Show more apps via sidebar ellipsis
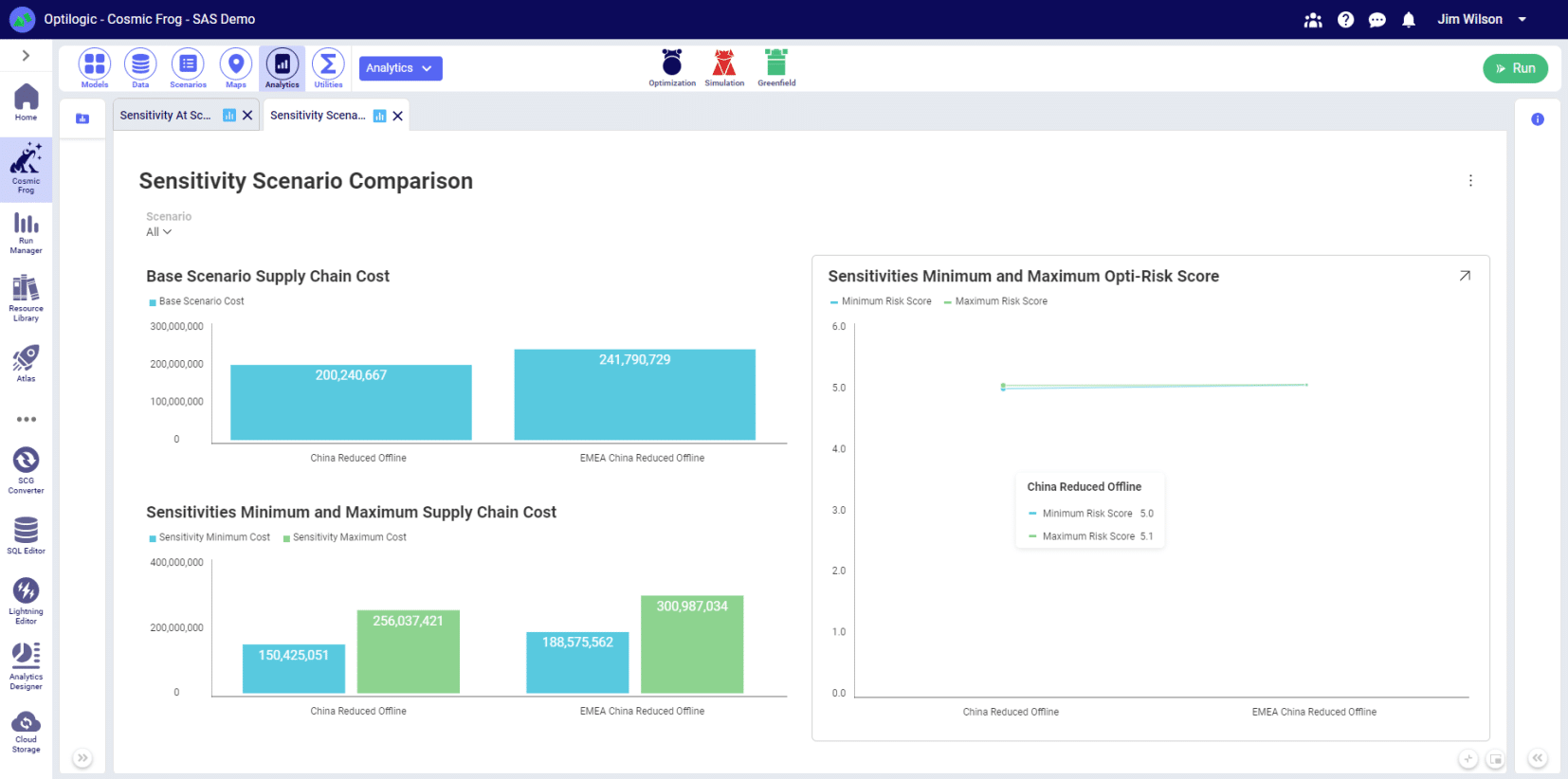This screenshot has width=1568, height=779. (x=26, y=419)
